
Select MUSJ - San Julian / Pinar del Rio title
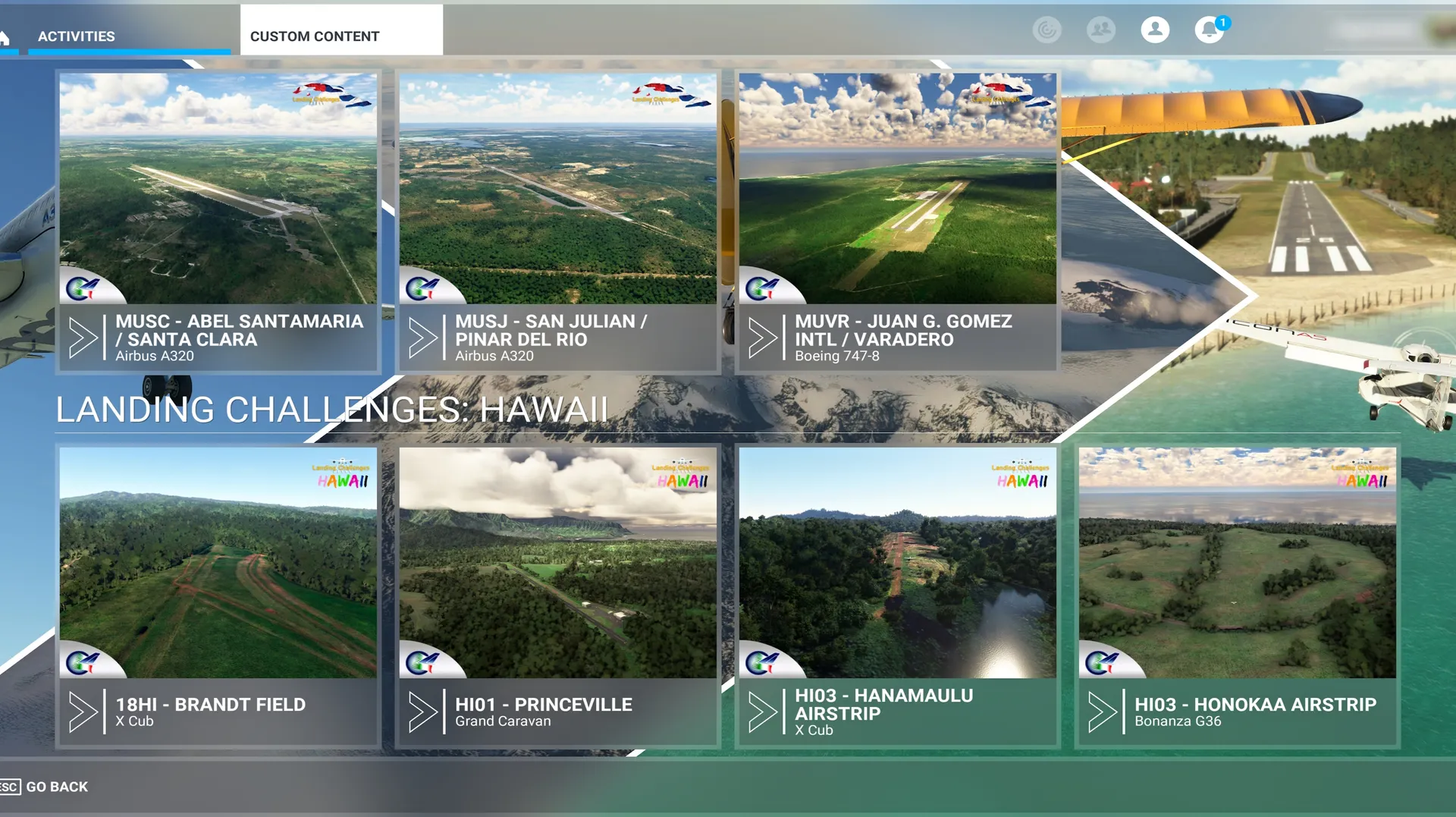pyautogui.click(x=551, y=330)
